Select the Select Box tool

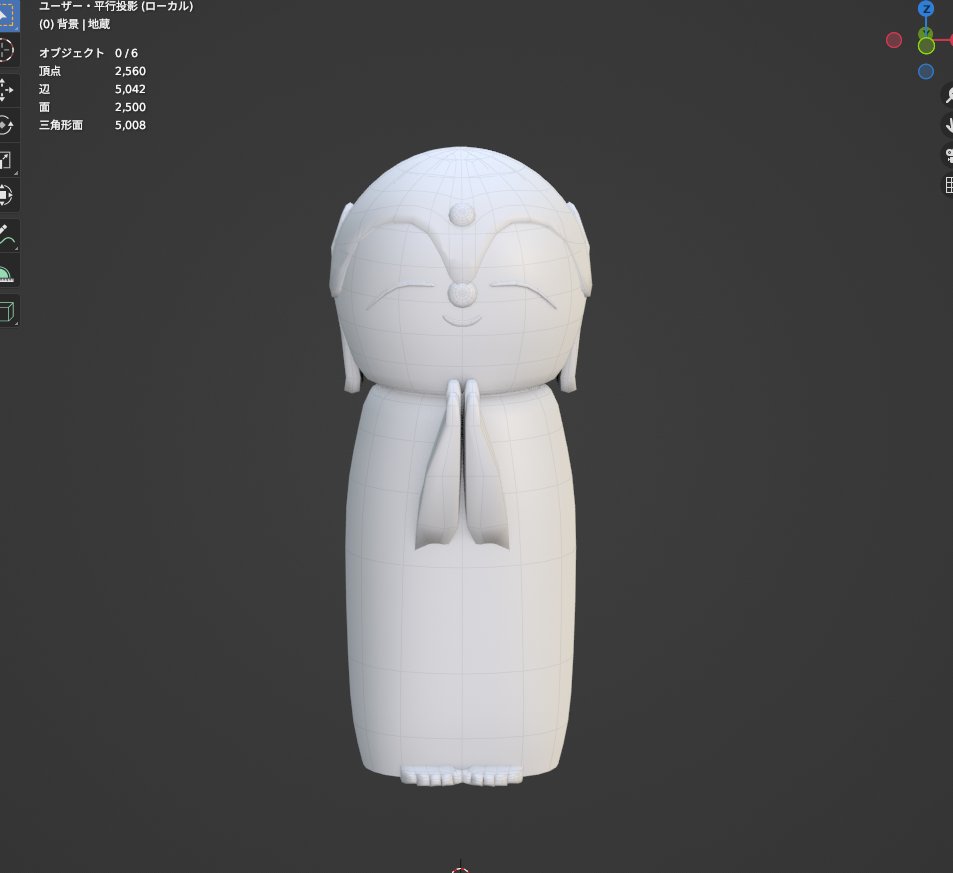pos(7,15)
